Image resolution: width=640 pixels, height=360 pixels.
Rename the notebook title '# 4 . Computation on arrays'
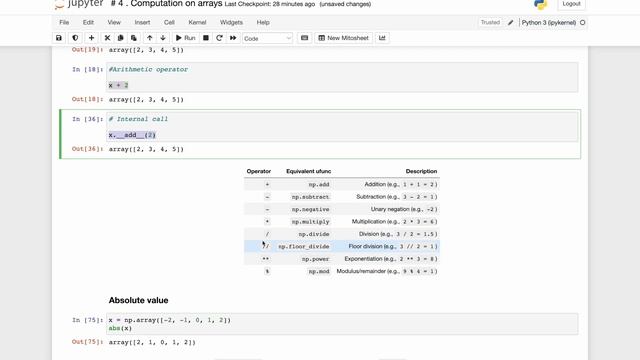pos(167,4)
